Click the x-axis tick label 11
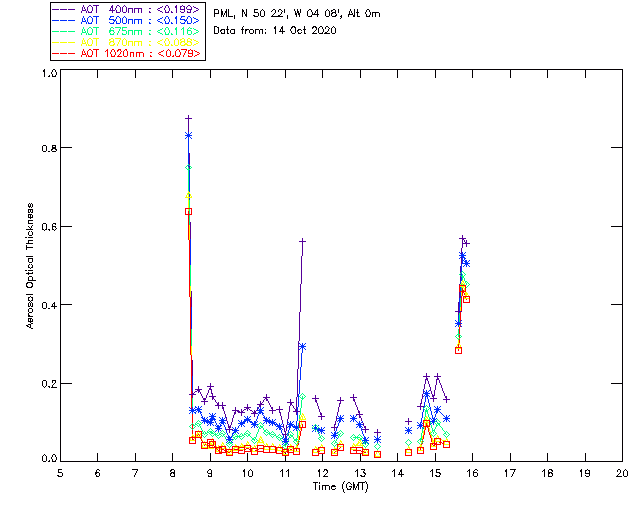This screenshot has height=512, width=640. click(x=285, y=473)
